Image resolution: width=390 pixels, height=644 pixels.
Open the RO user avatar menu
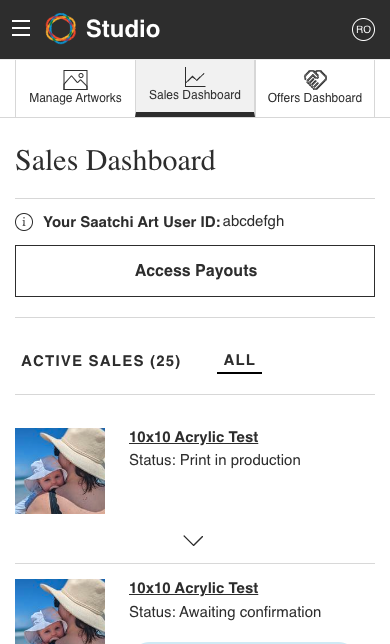[363, 29]
